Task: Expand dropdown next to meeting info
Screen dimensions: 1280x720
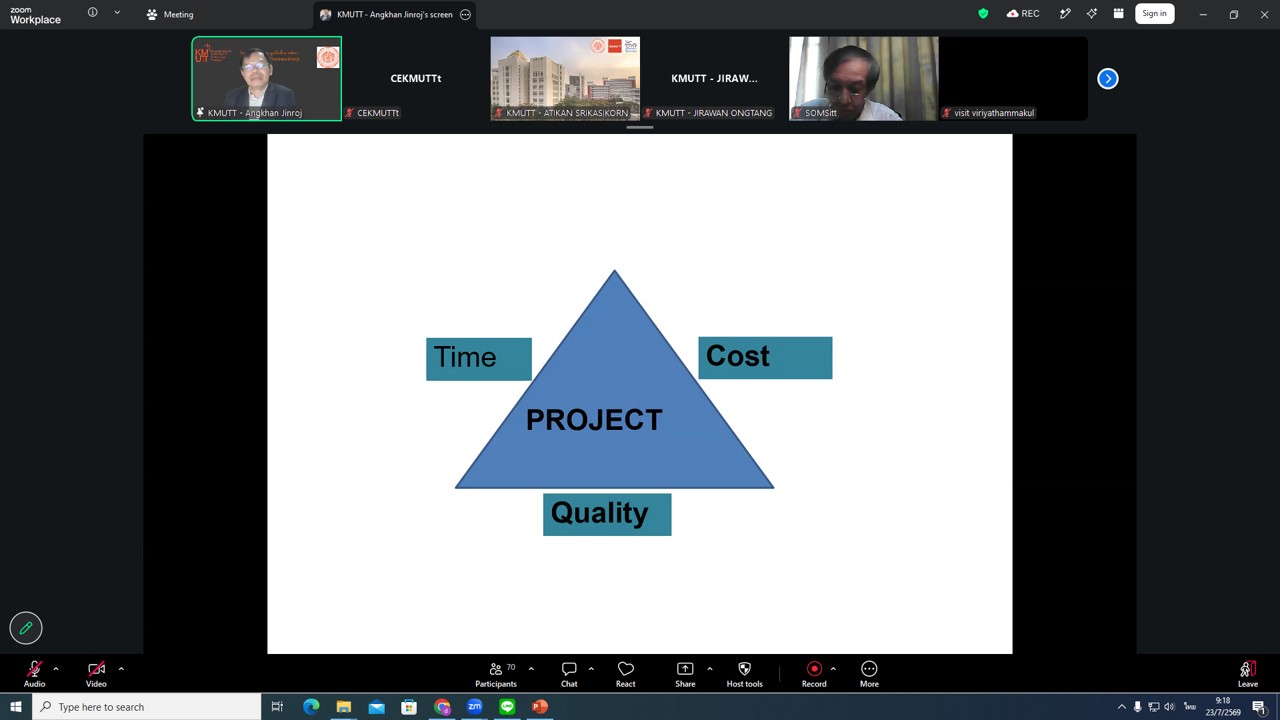Action: [x=117, y=13]
